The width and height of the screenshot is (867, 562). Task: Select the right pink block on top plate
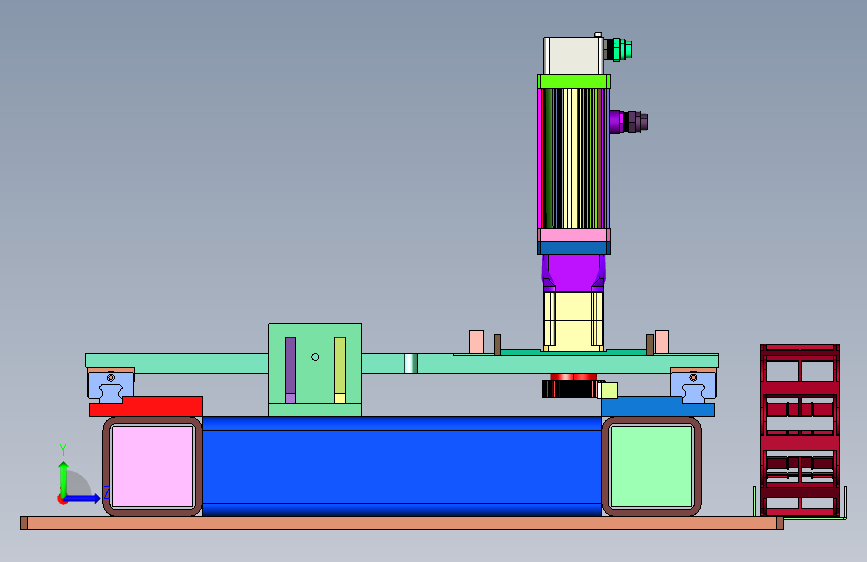(x=662, y=342)
